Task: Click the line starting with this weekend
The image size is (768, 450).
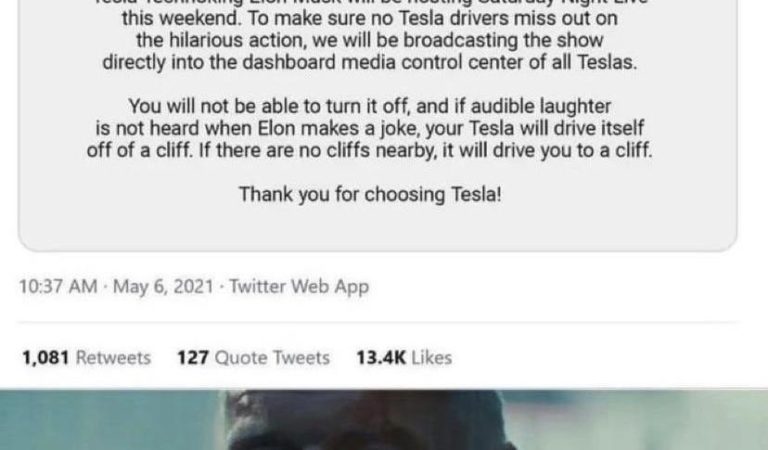Action: [370, 19]
